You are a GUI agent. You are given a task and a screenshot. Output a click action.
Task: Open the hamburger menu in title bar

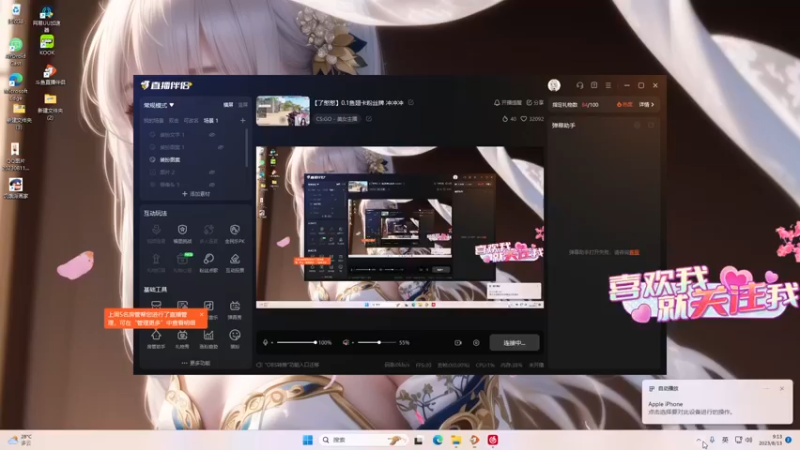[x=608, y=85]
